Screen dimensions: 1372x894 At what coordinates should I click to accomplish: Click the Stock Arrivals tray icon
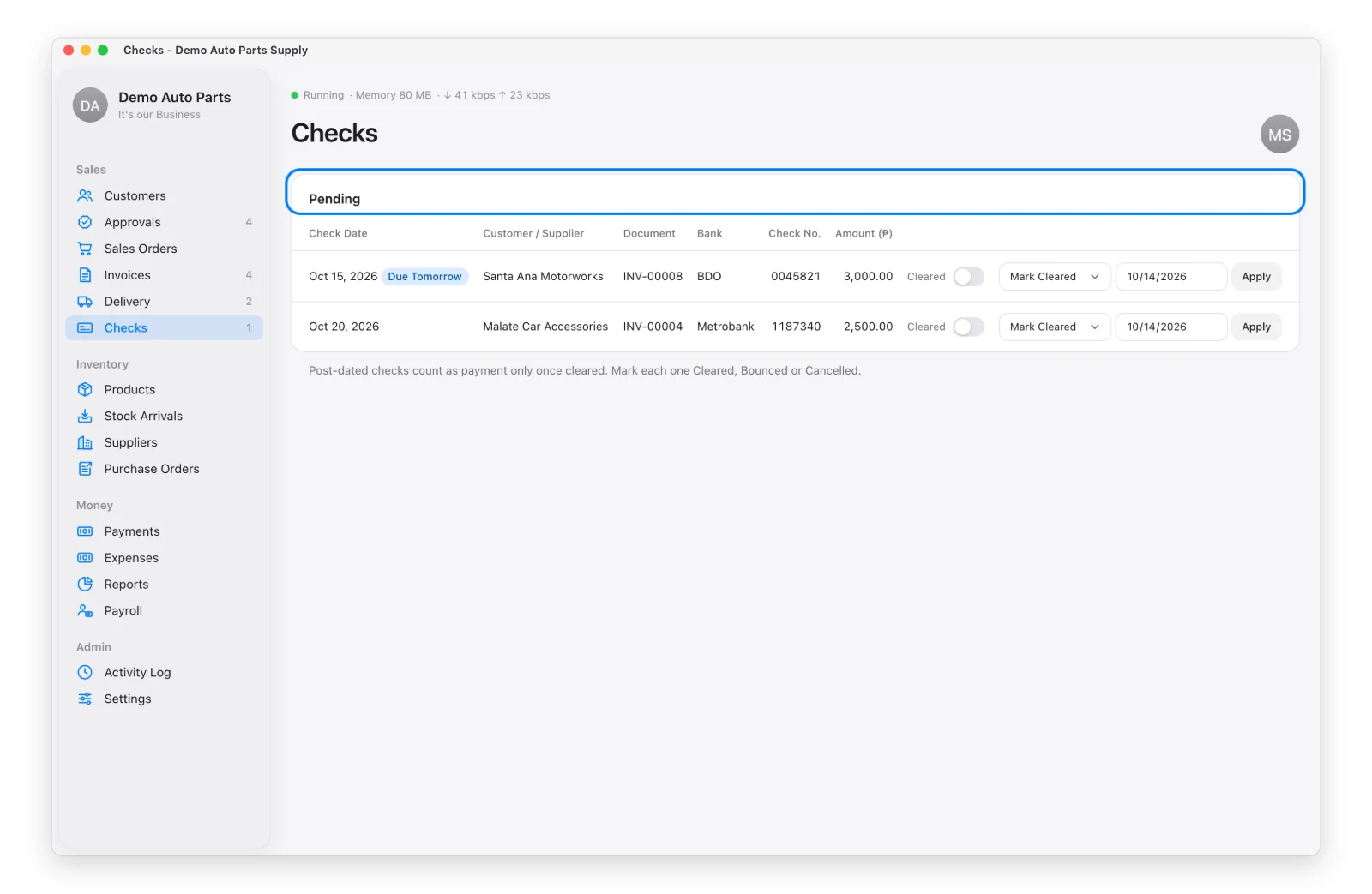(85, 416)
